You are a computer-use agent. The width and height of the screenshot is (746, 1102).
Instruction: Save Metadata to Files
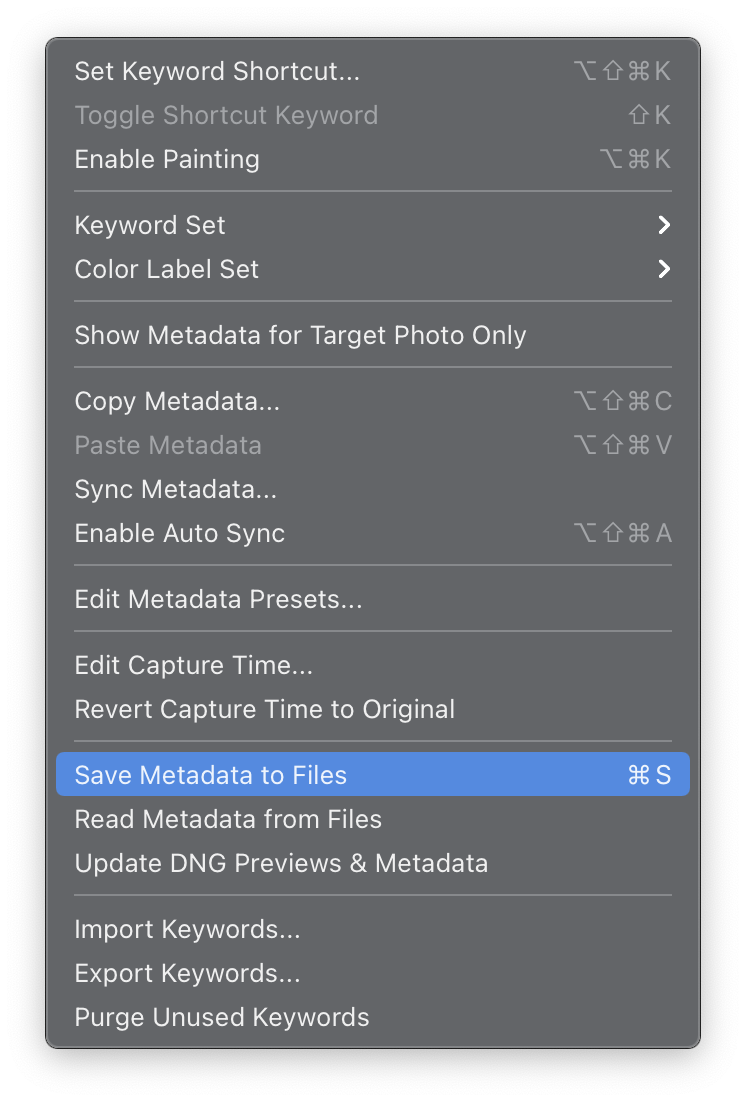click(x=211, y=775)
